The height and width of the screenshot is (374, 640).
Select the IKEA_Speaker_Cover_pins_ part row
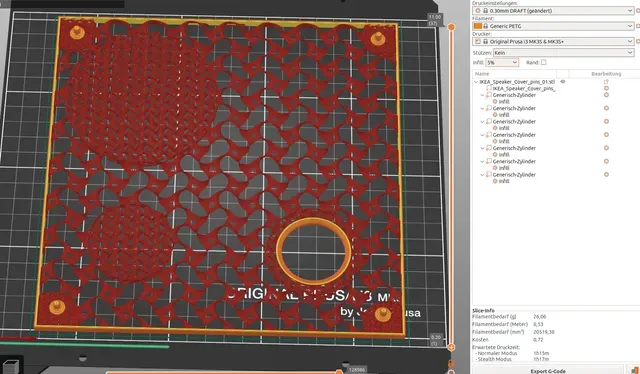coord(524,88)
